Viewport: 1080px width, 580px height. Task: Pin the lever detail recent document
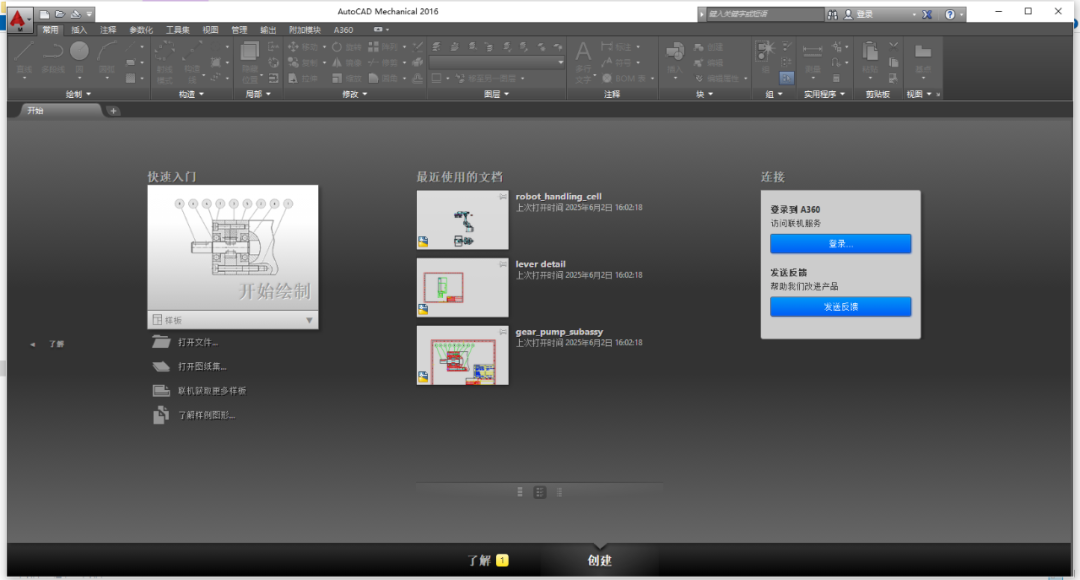502,265
